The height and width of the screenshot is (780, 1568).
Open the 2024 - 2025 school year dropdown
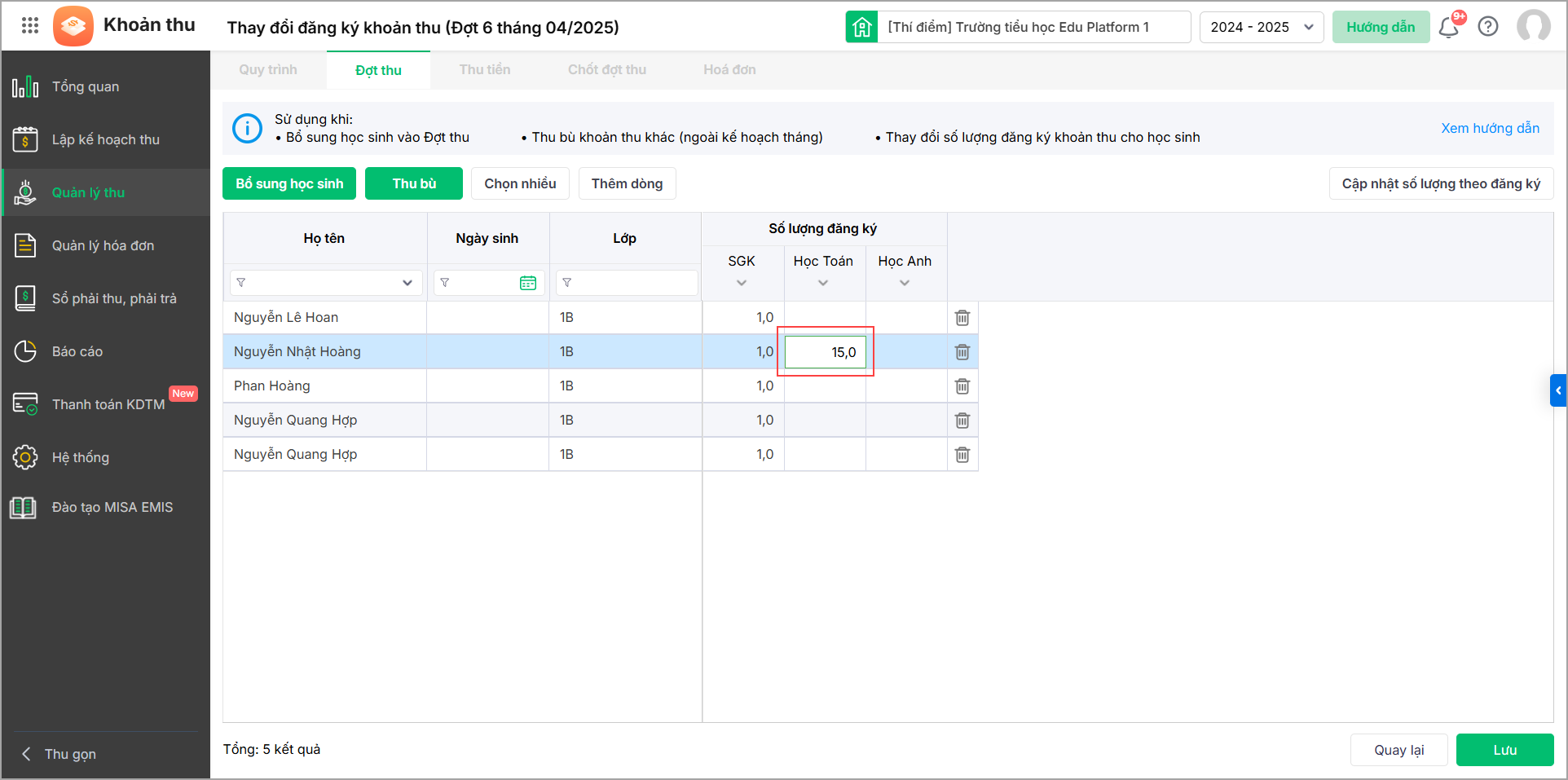tap(1261, 27)
